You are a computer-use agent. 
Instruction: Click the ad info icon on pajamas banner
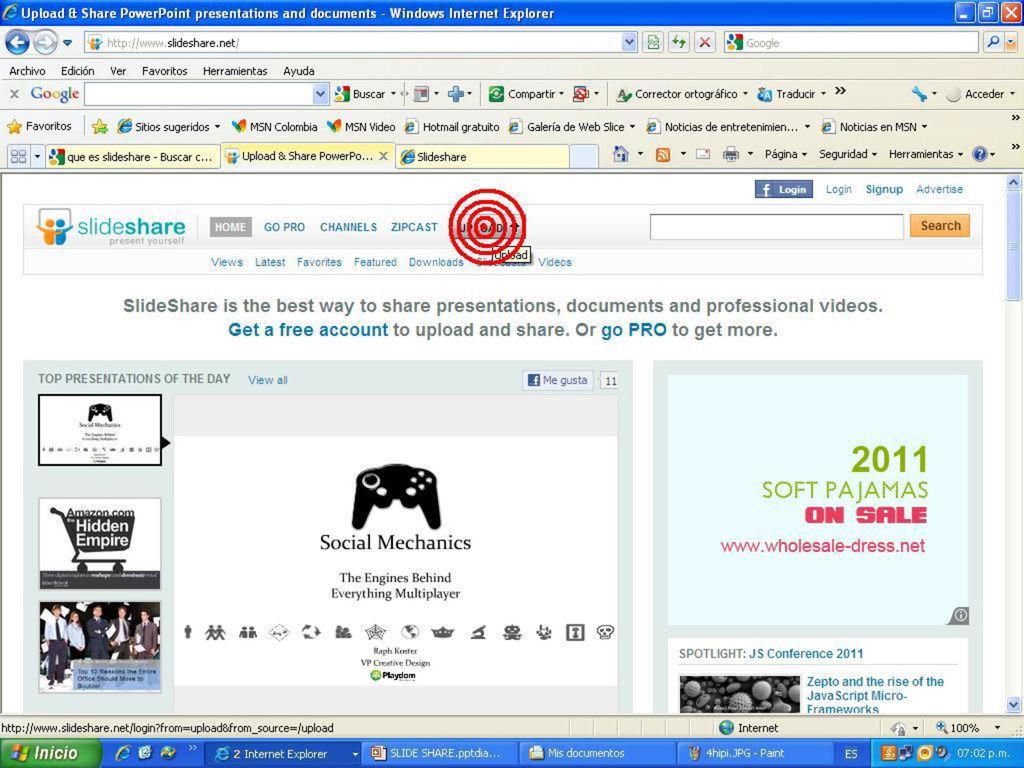coord(960,615)
